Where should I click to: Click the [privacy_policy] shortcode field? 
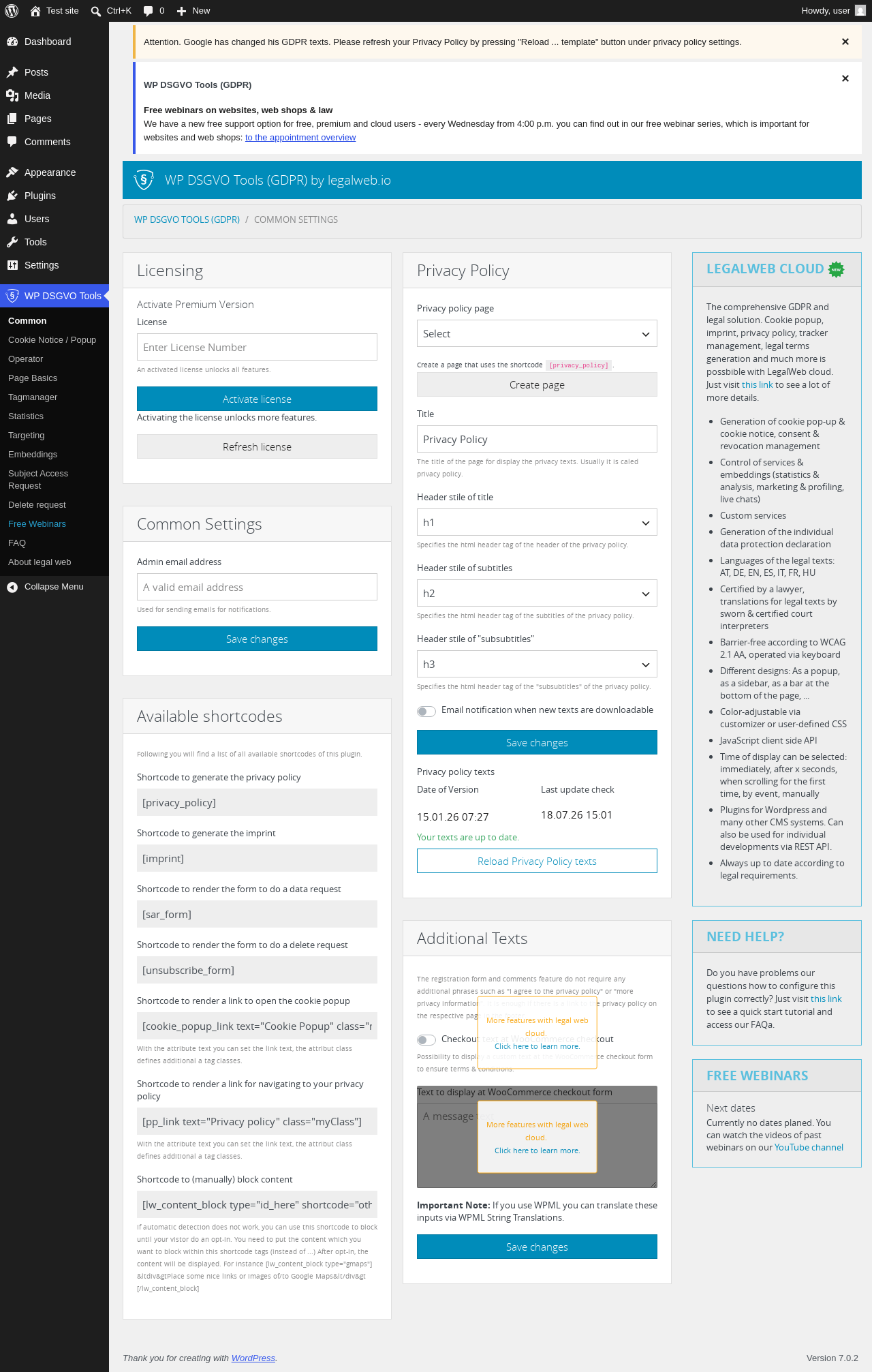[x=257, y=802]
